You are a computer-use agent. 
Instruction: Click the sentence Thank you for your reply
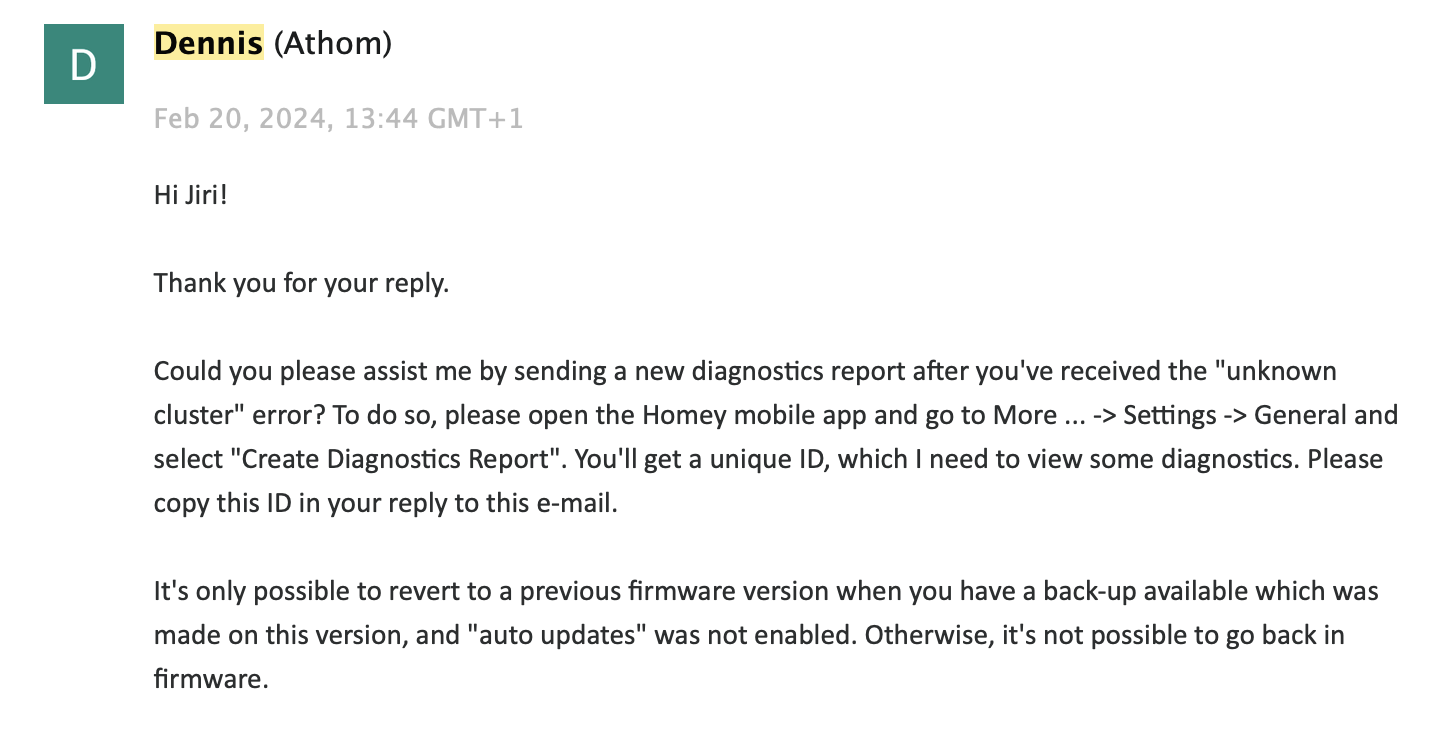[302, 284]
